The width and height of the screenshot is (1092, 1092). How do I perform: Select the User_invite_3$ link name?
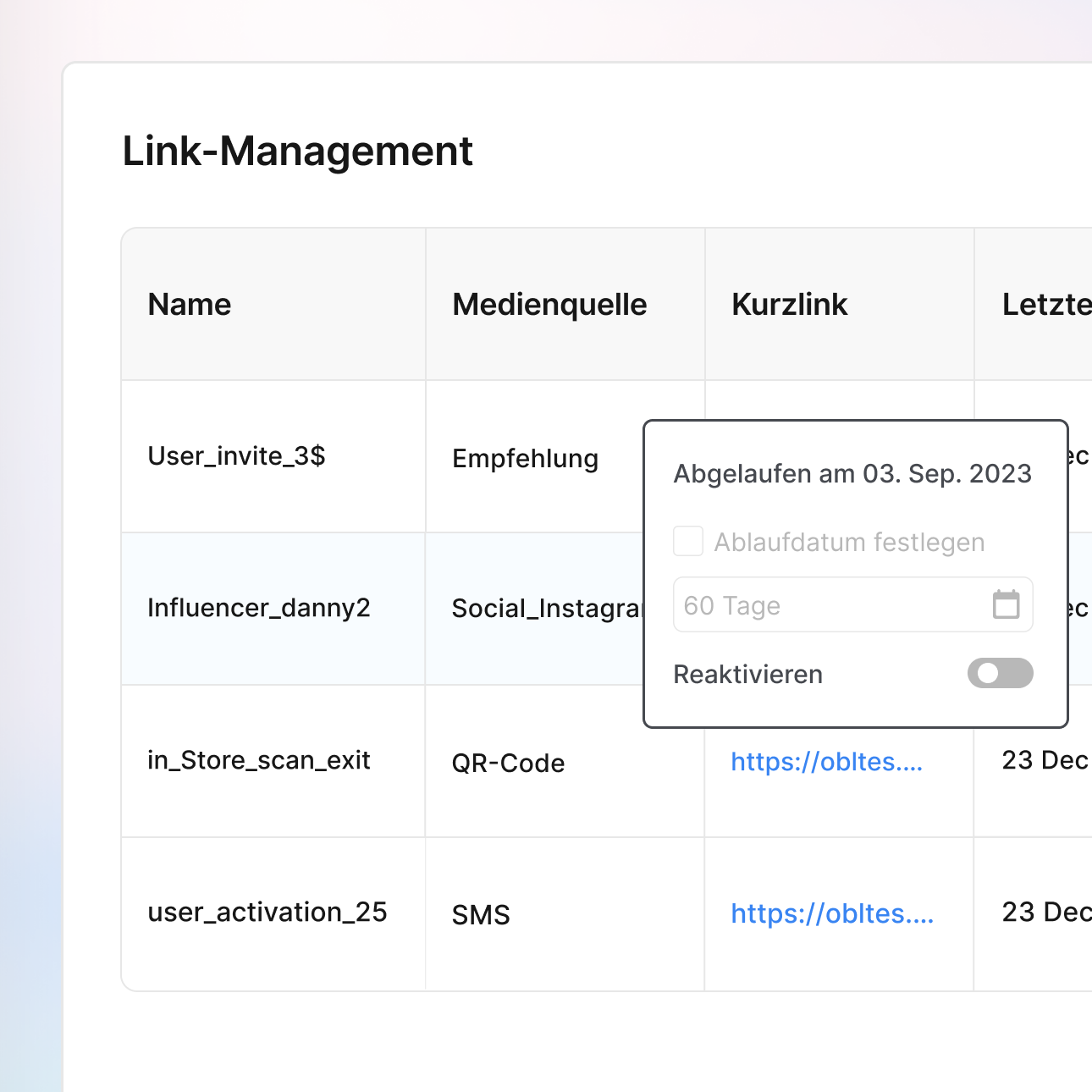236,456
